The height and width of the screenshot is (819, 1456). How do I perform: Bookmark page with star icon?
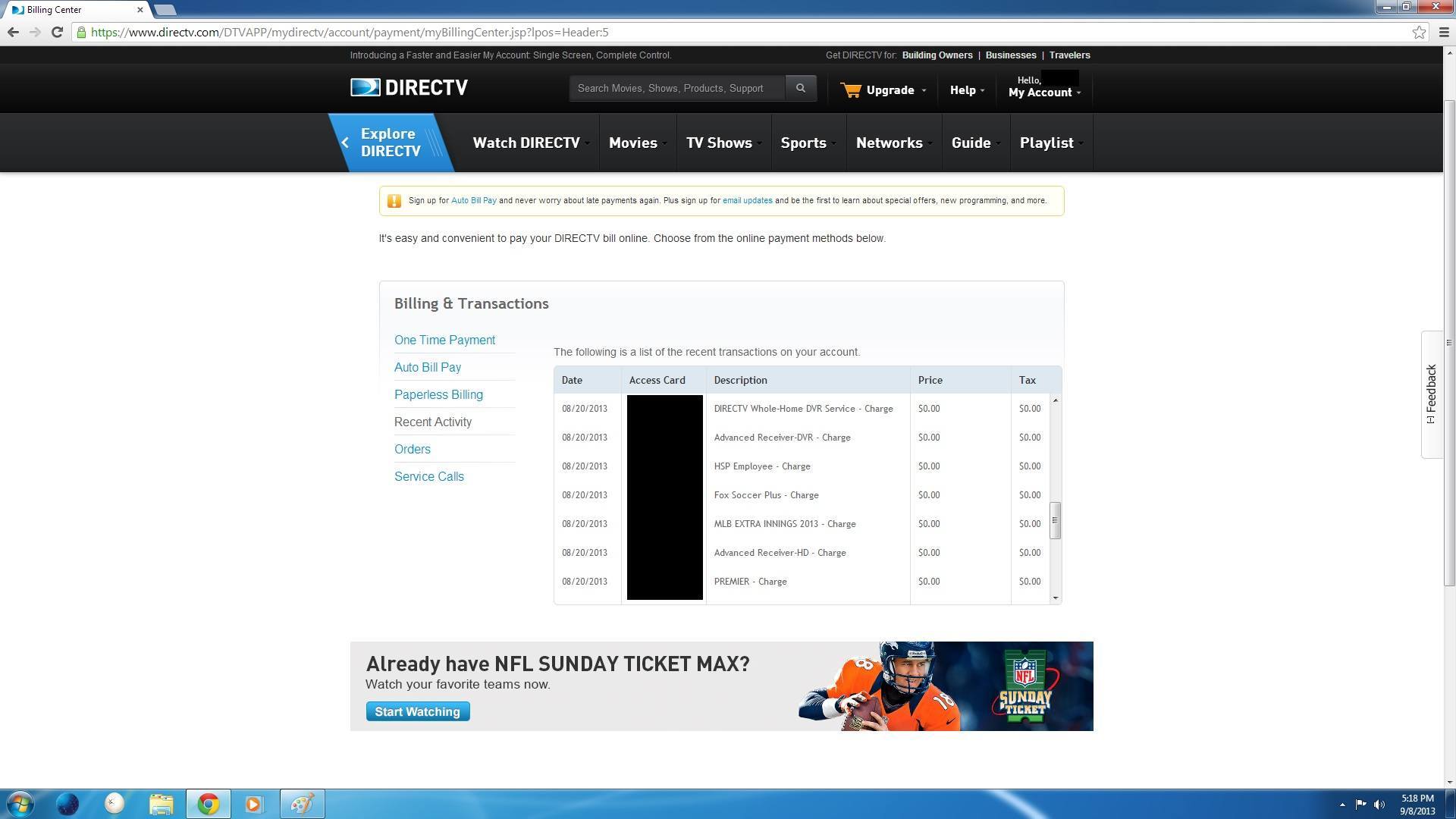1419,32
